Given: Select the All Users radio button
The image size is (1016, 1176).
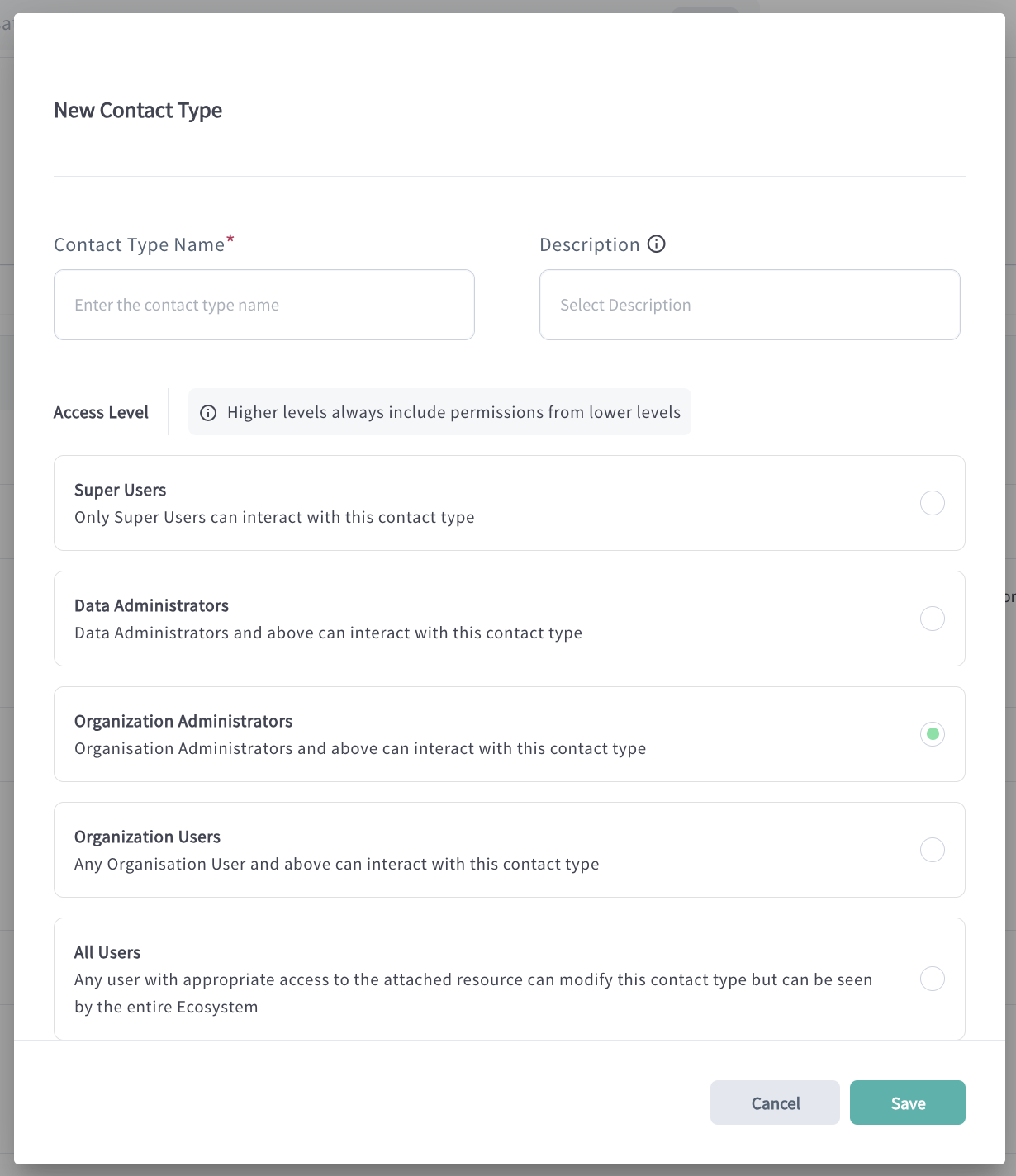Looking at the screenshot, I should coord(933,979).
